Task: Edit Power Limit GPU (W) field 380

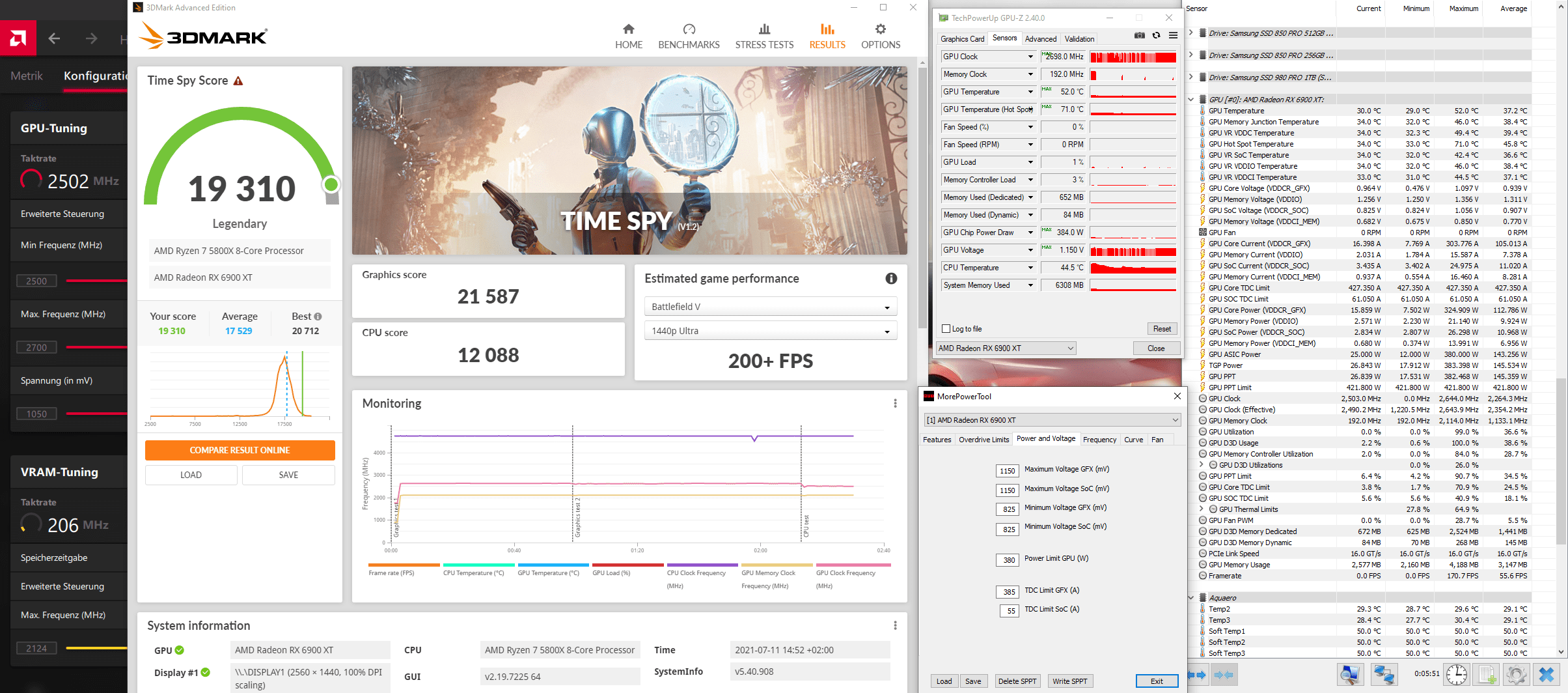Action: tap(1008, 559)
